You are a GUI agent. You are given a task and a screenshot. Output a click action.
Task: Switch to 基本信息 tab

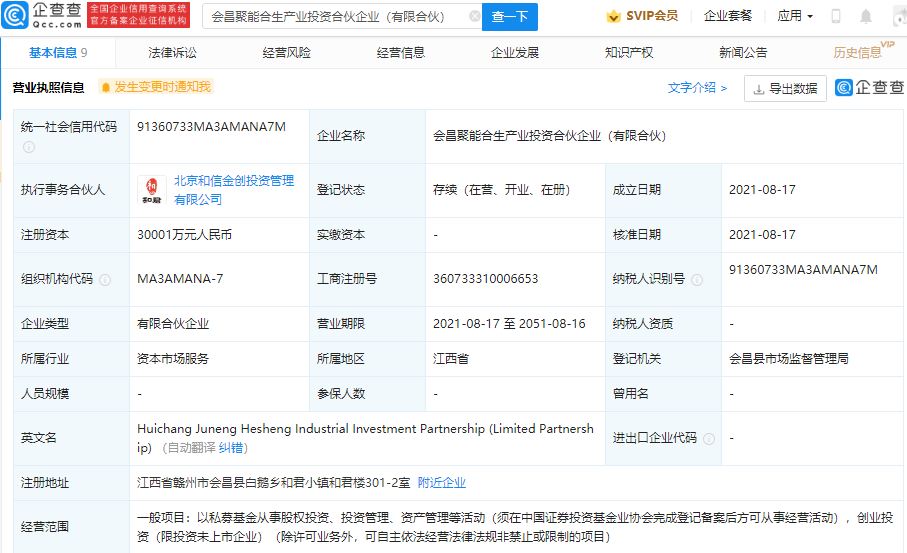(58, 53)
